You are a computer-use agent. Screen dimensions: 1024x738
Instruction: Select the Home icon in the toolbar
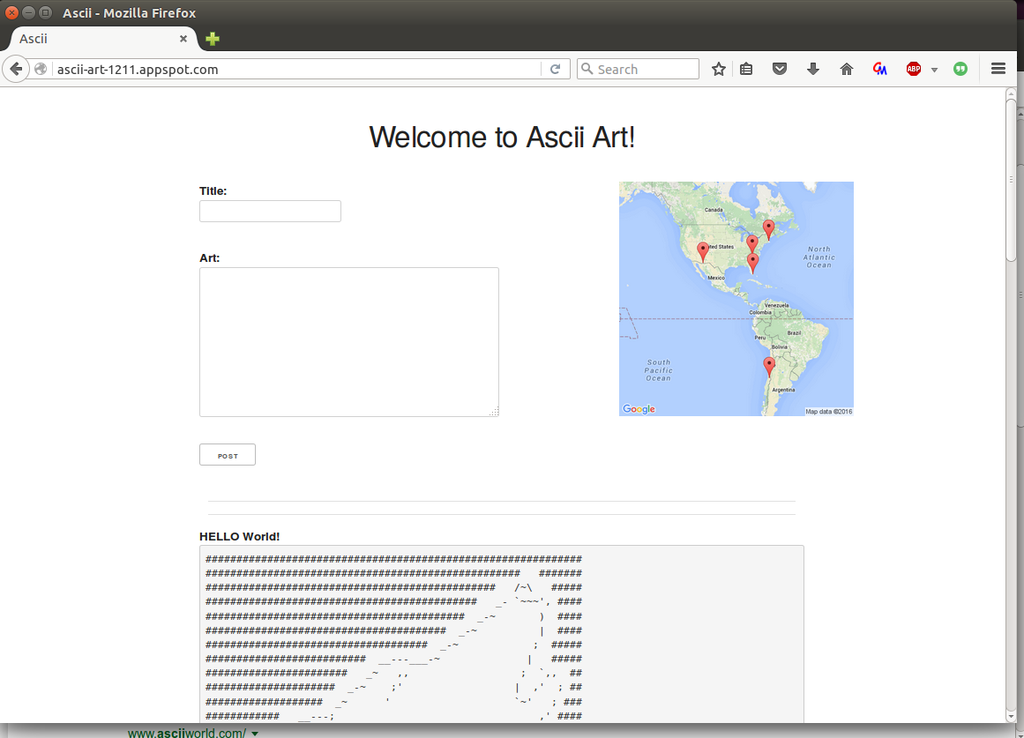846,69
